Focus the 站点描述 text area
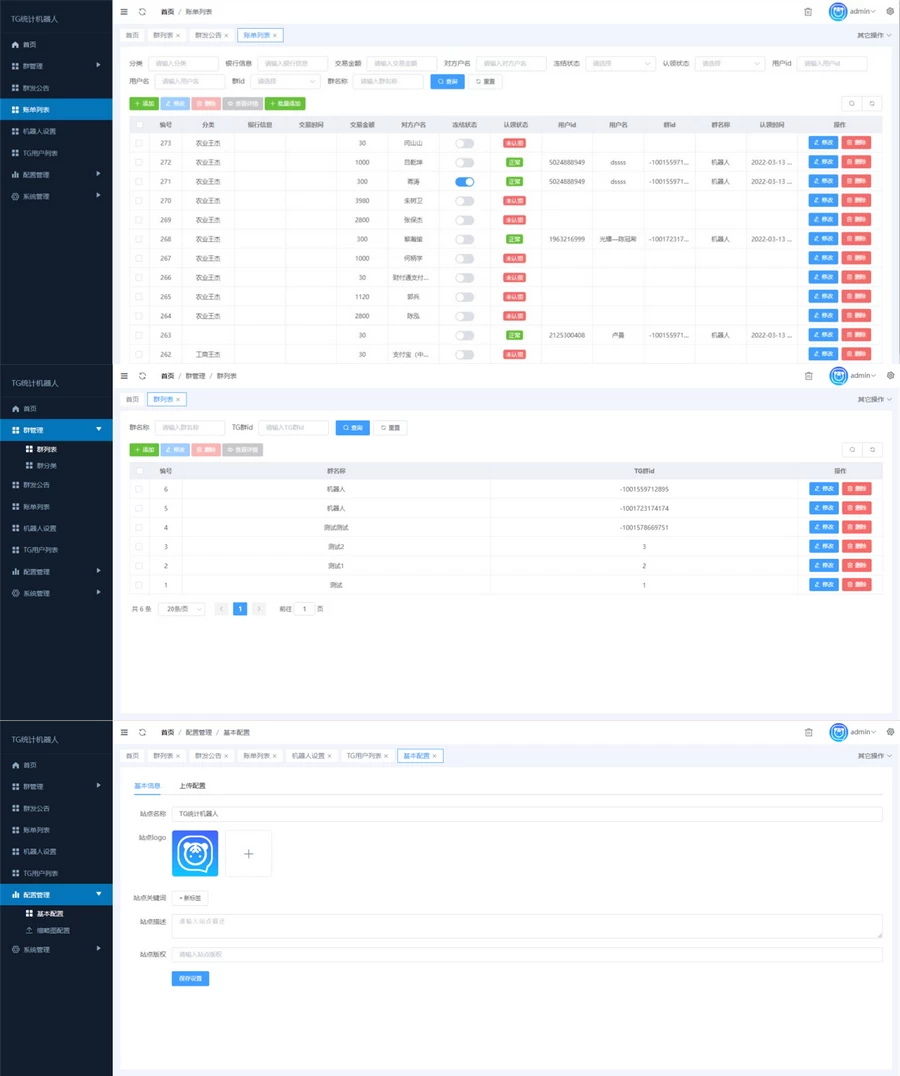This screenshot has height=1076, width=900. point(526,926)
